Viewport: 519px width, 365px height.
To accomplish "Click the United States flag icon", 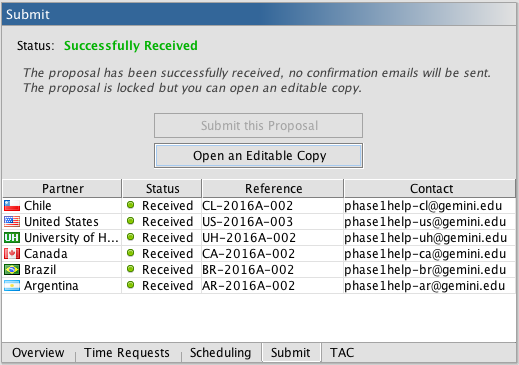I will (12, 222).
